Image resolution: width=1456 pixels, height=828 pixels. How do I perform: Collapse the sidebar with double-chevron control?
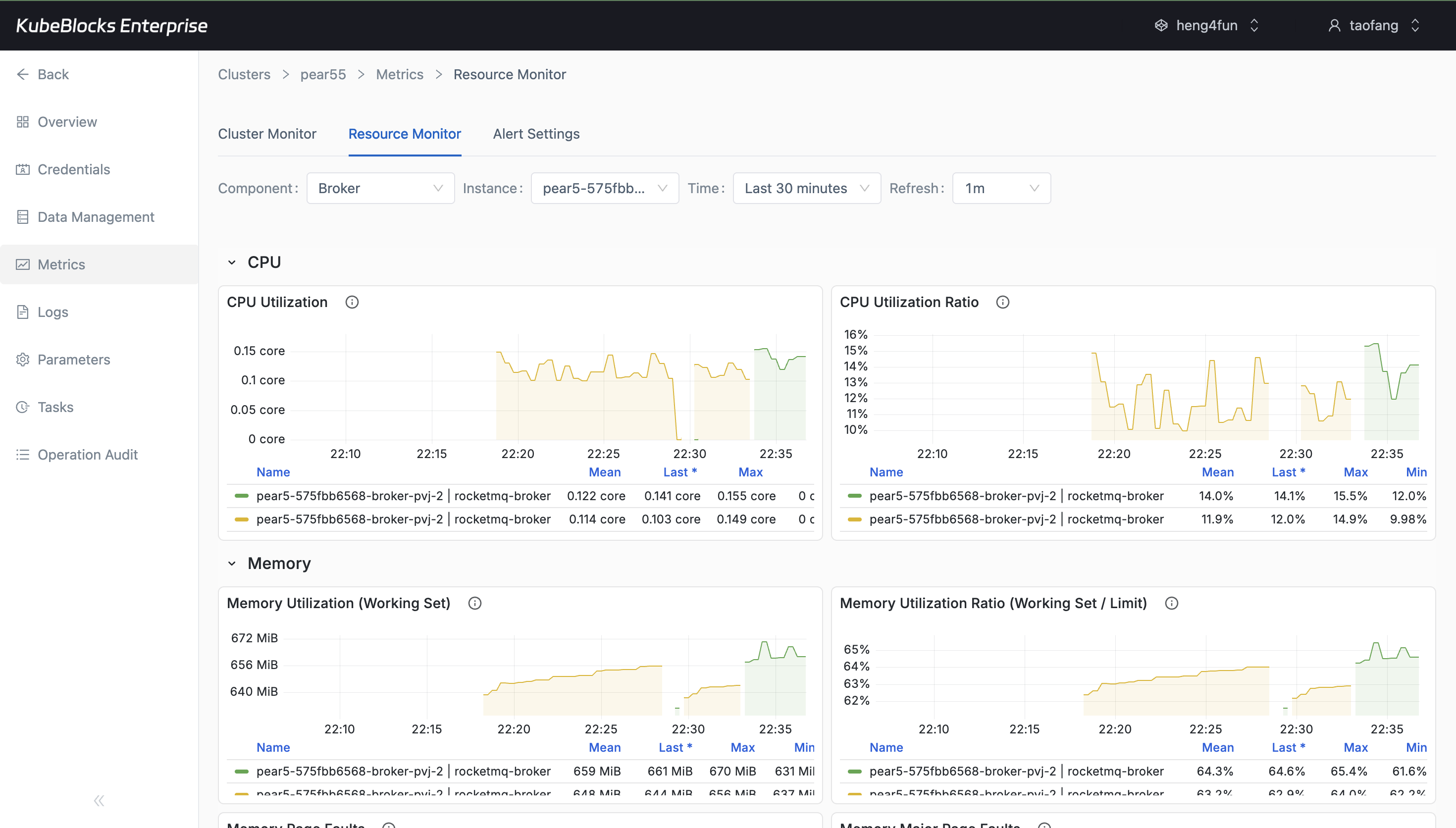tap(99, 800)
